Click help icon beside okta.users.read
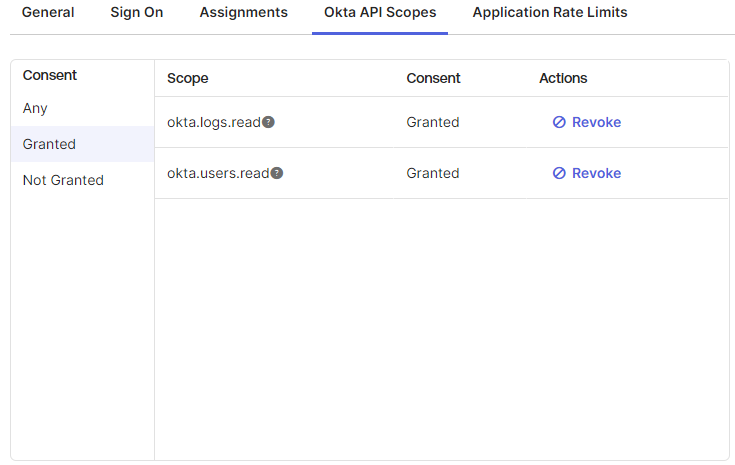Screen dimensions: 735x465 tap(277, 173)
